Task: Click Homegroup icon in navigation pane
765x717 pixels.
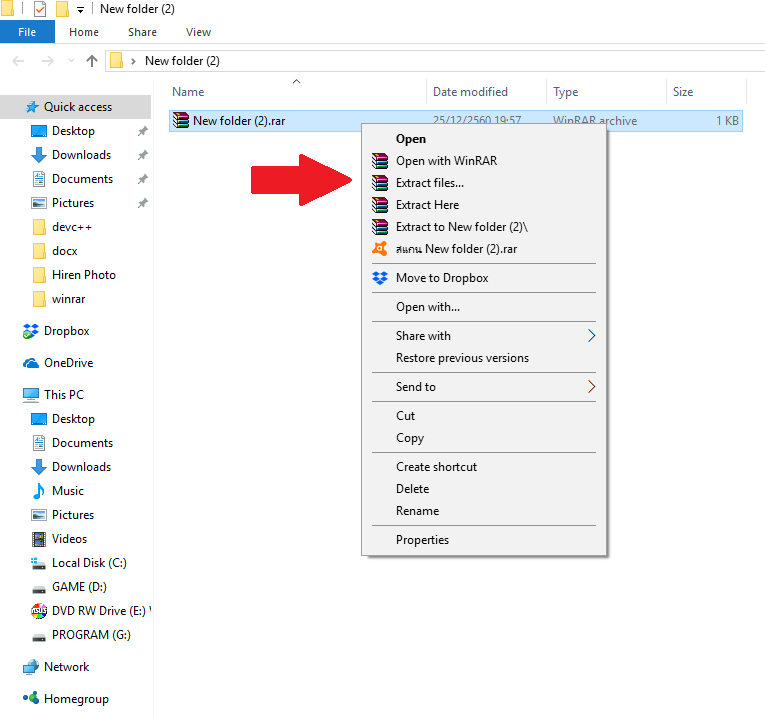Action: pyautogui.click(x=31, y=698)
